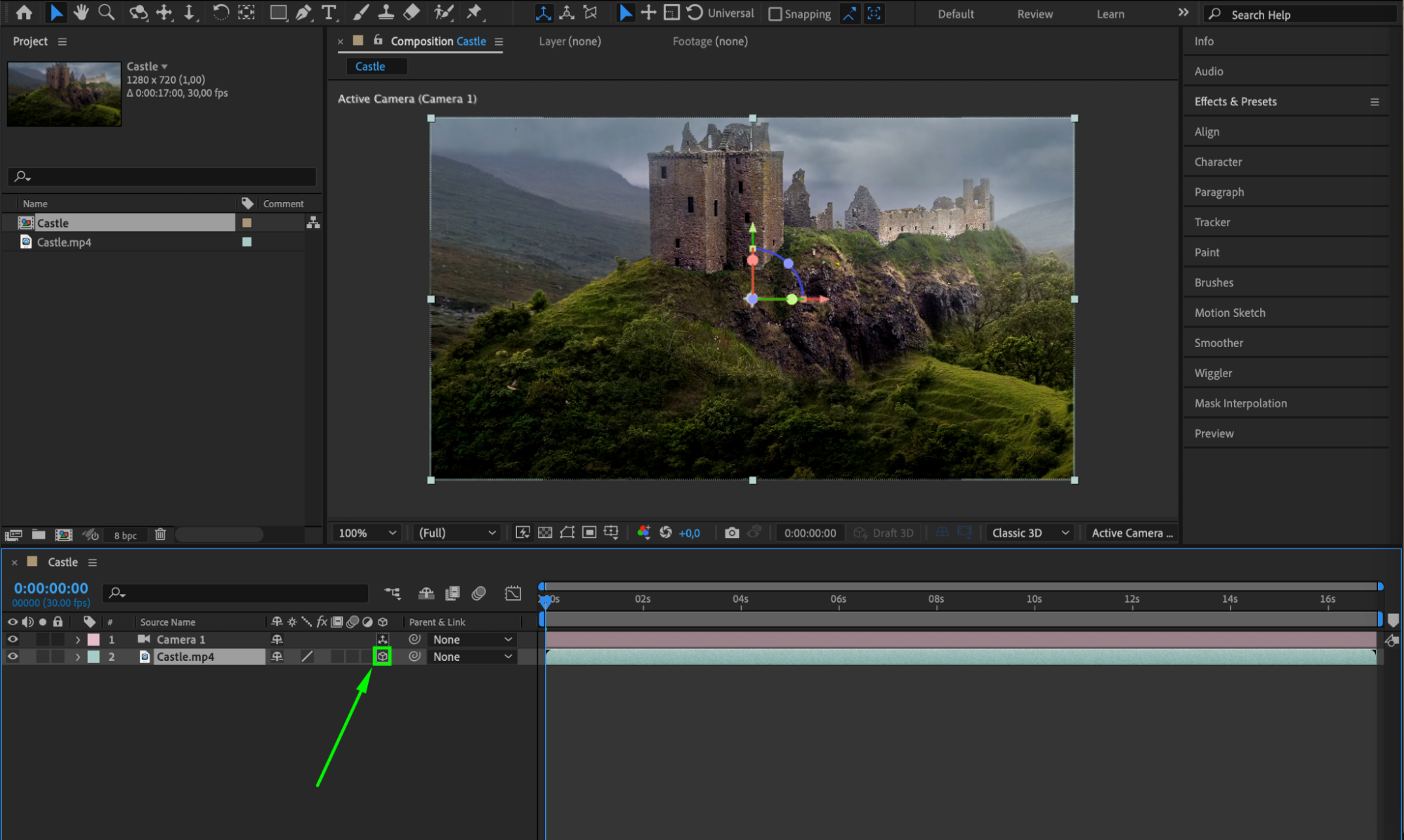Click the pink Camera 1 label color
Screen dimensions: 1404x840
click(93, 640)
